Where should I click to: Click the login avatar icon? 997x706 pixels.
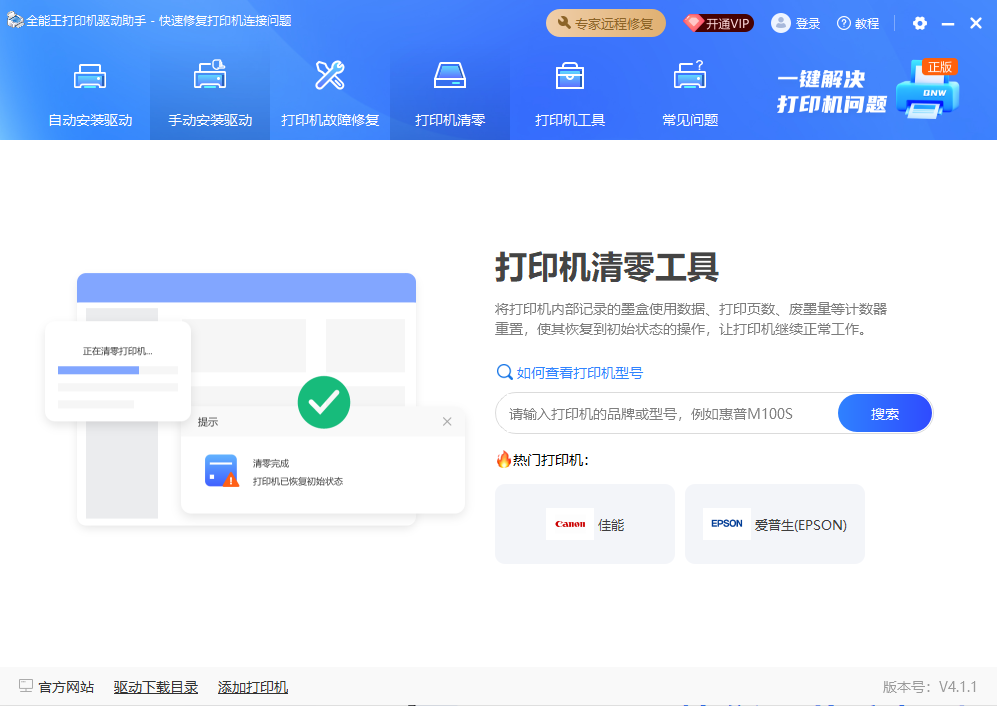pos(781,23)
